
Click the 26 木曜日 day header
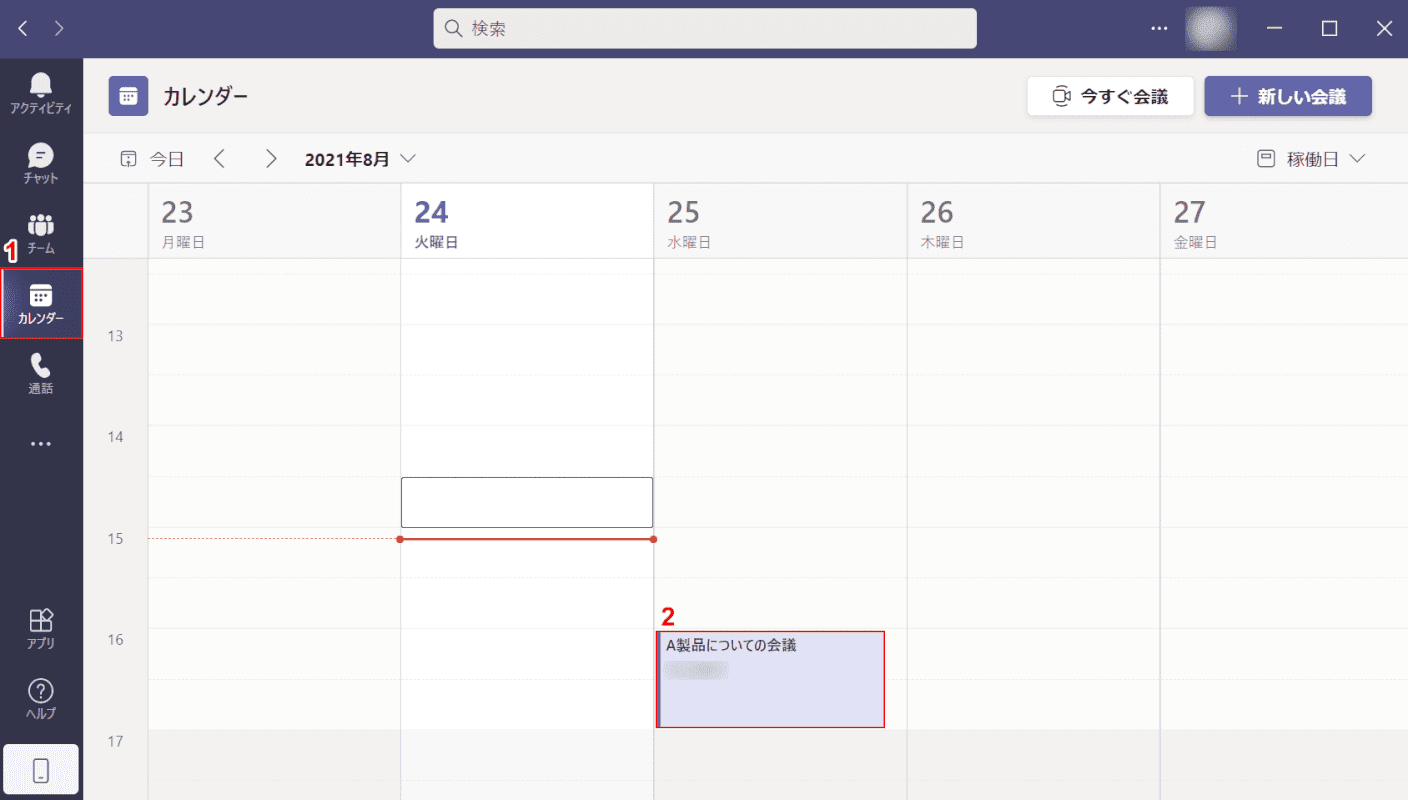pyautogui.click(x=1033, y=222)
